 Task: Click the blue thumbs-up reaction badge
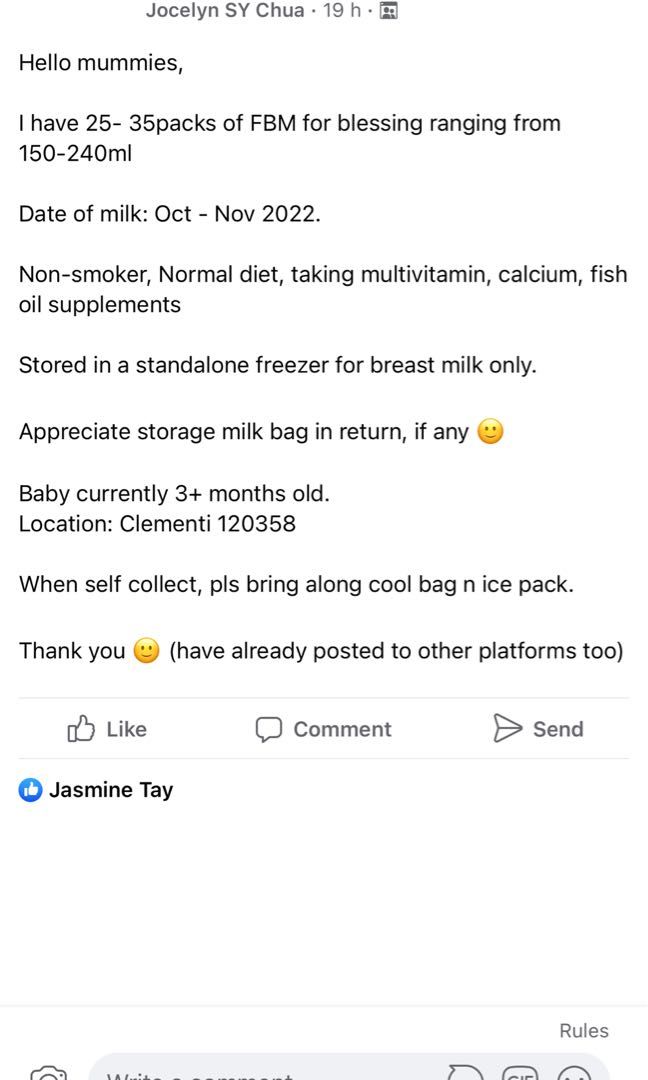(31, 789)
